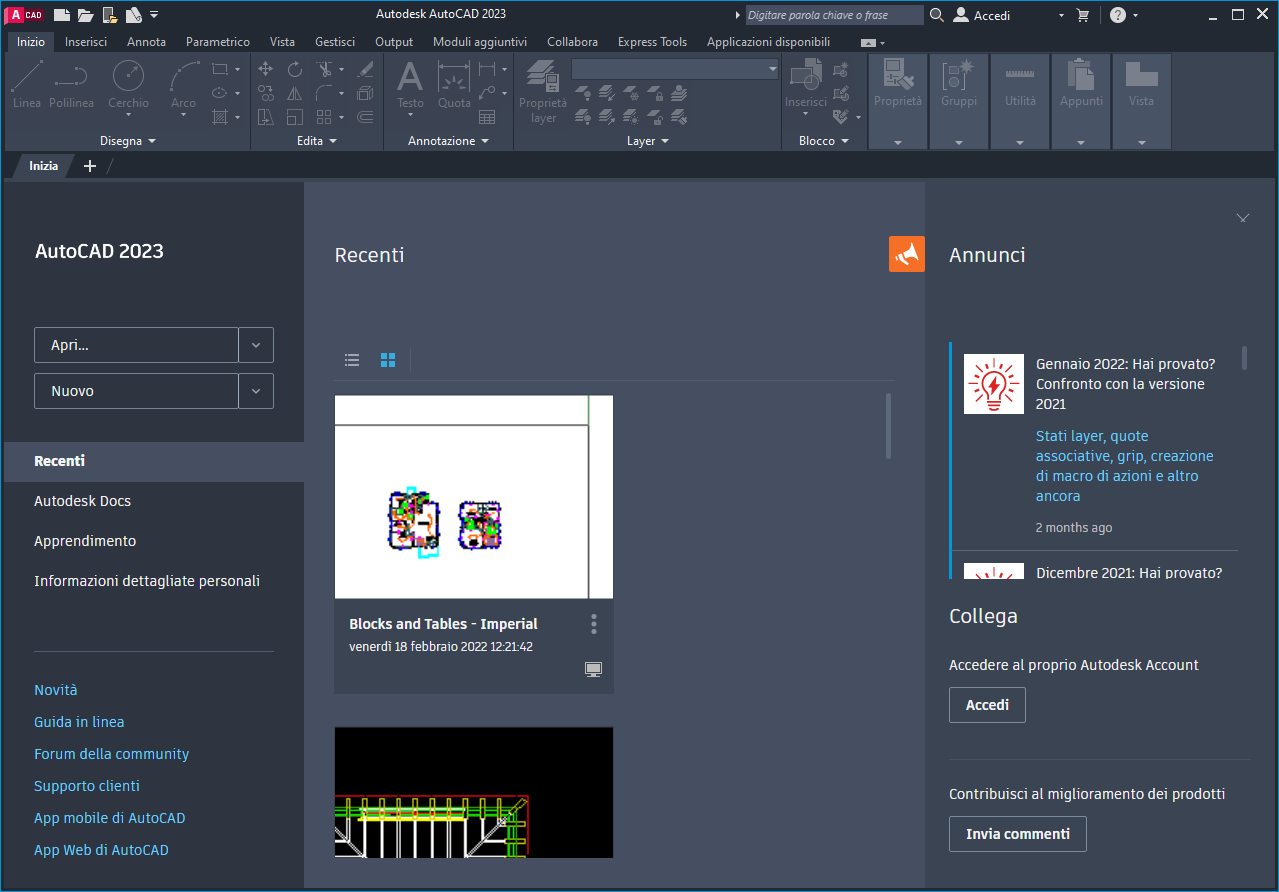Open Autodesk Docs in sidebar

[x=83, y=501]
